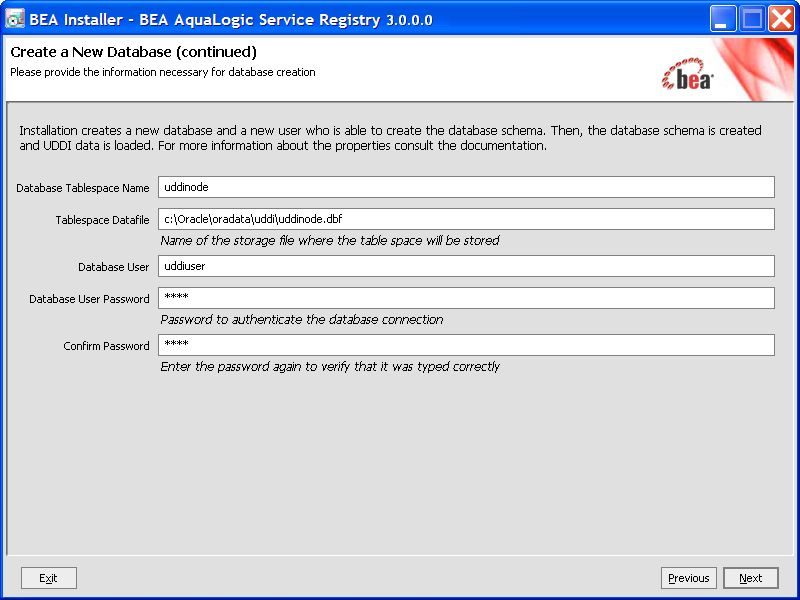The image size is (800, 600).
Task: Close the BEA Installer window
Action: coord(781,19)
